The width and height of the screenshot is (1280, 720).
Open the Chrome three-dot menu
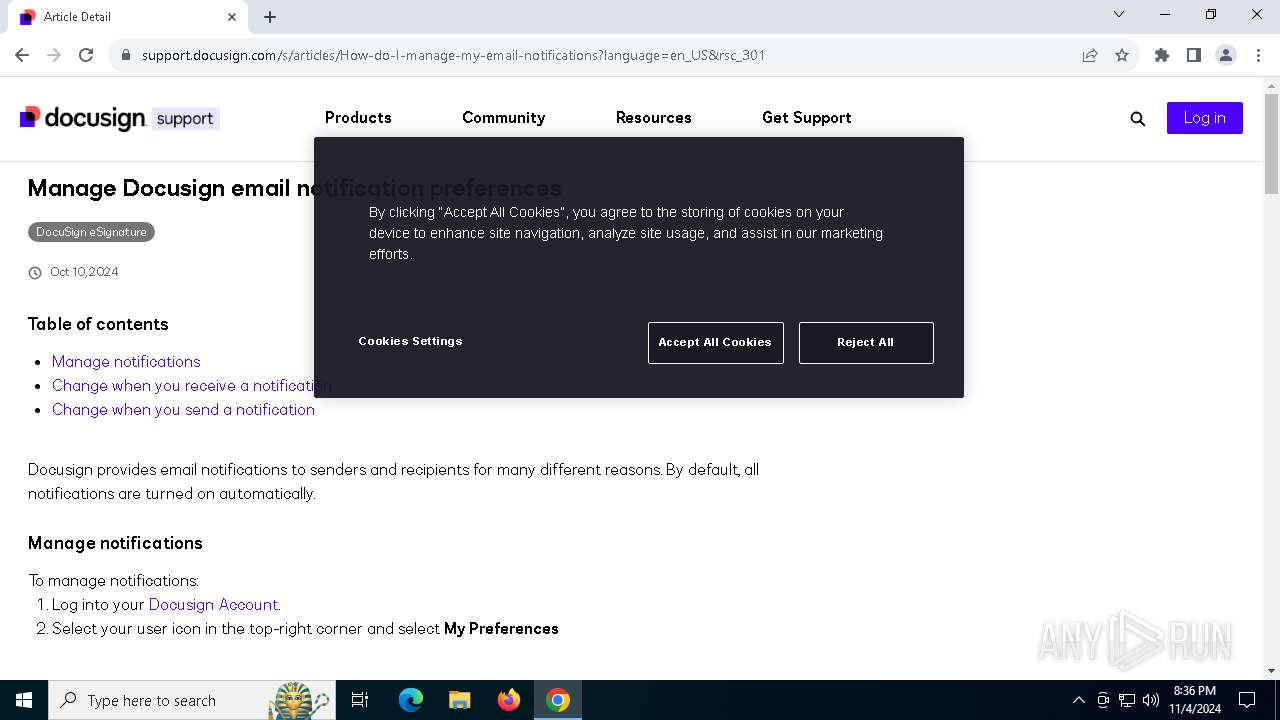point(1258,55)
